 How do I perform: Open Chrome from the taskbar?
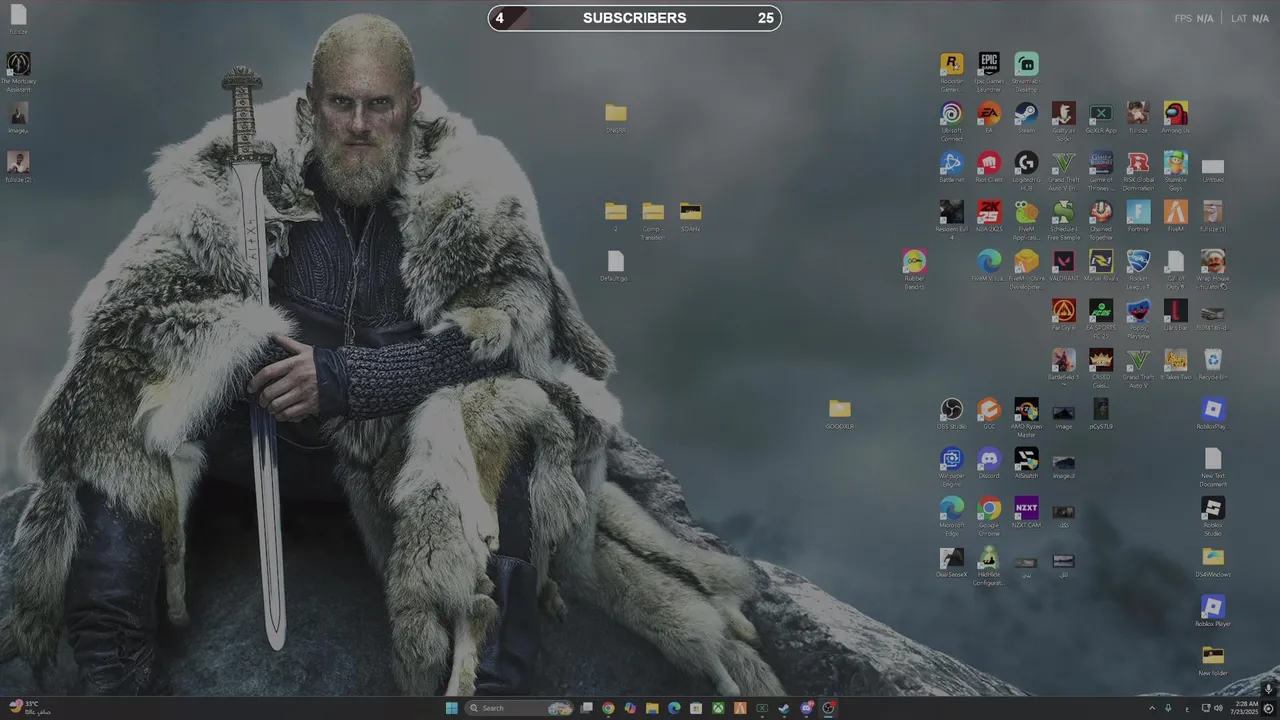pos(608,708)
